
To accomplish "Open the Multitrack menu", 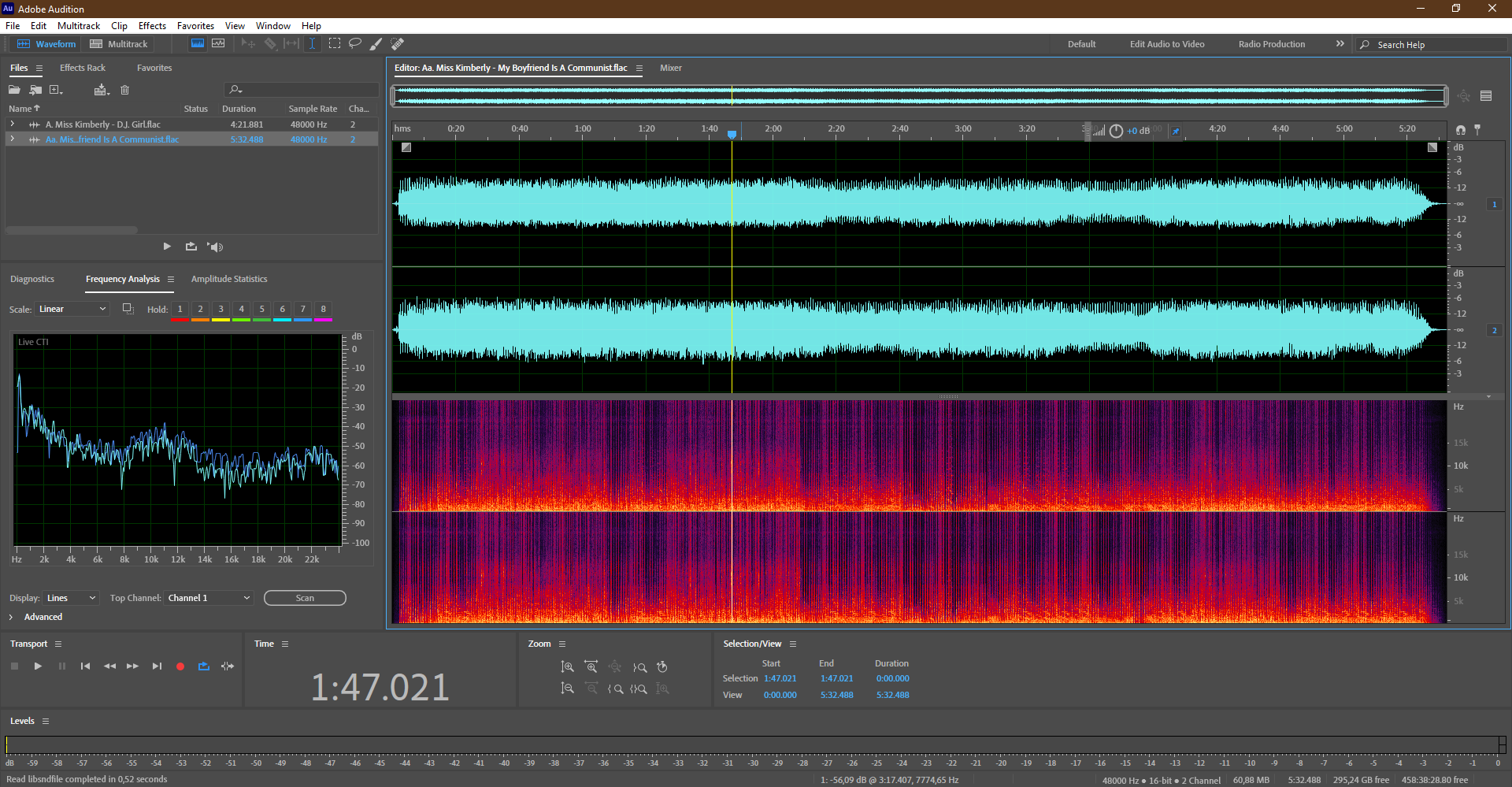I will [79, 26].
